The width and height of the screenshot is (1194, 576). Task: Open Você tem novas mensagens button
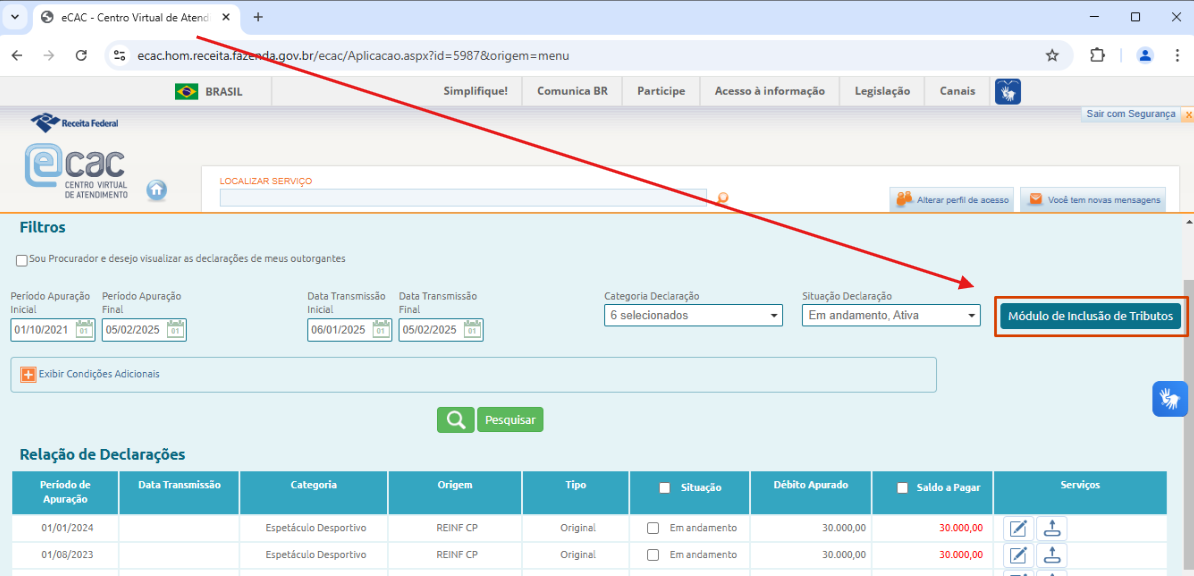click(x=1093, y=200)
